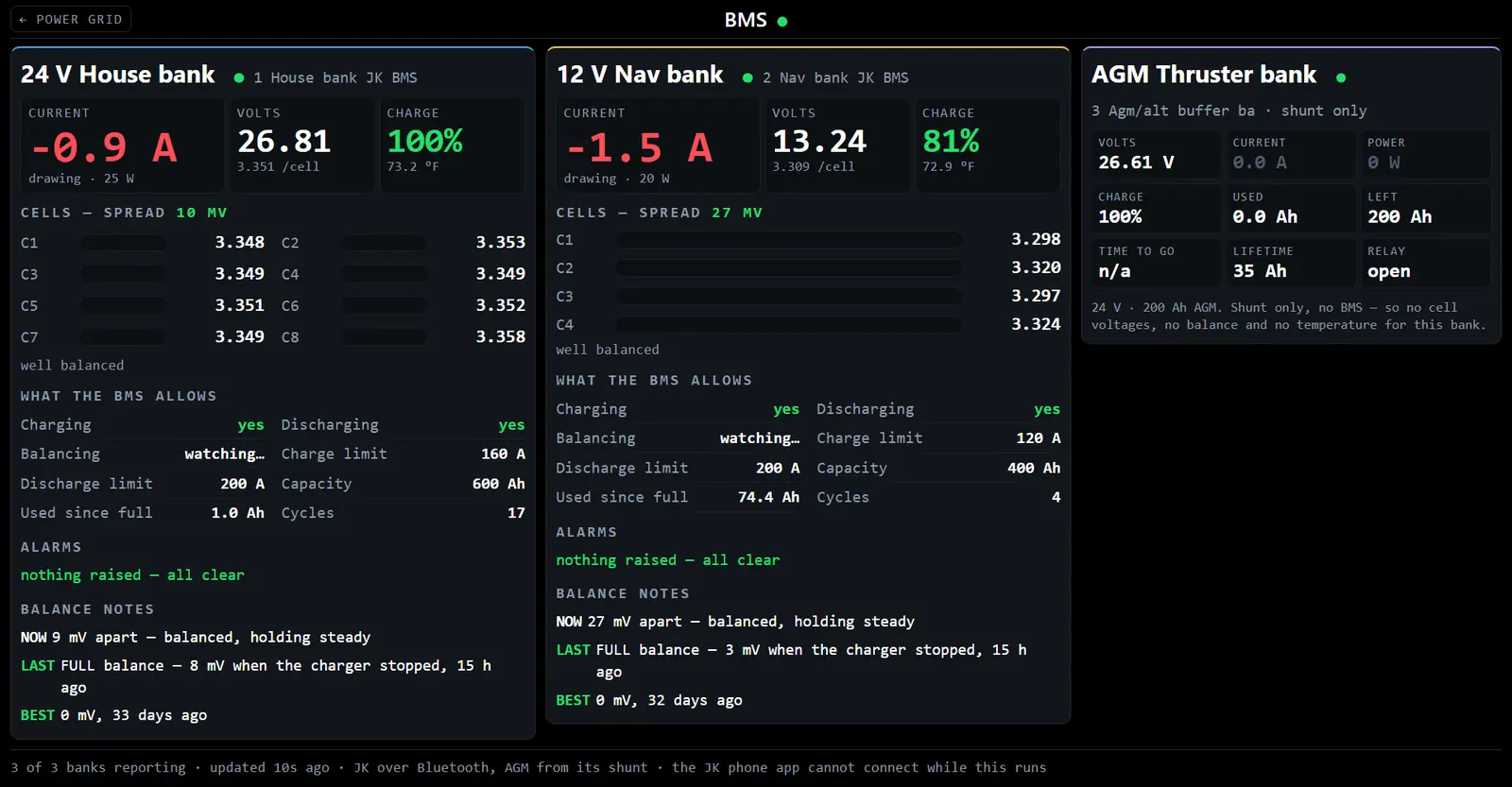Click the C2 cell bar in Nav bank

[x=789, y=268]
